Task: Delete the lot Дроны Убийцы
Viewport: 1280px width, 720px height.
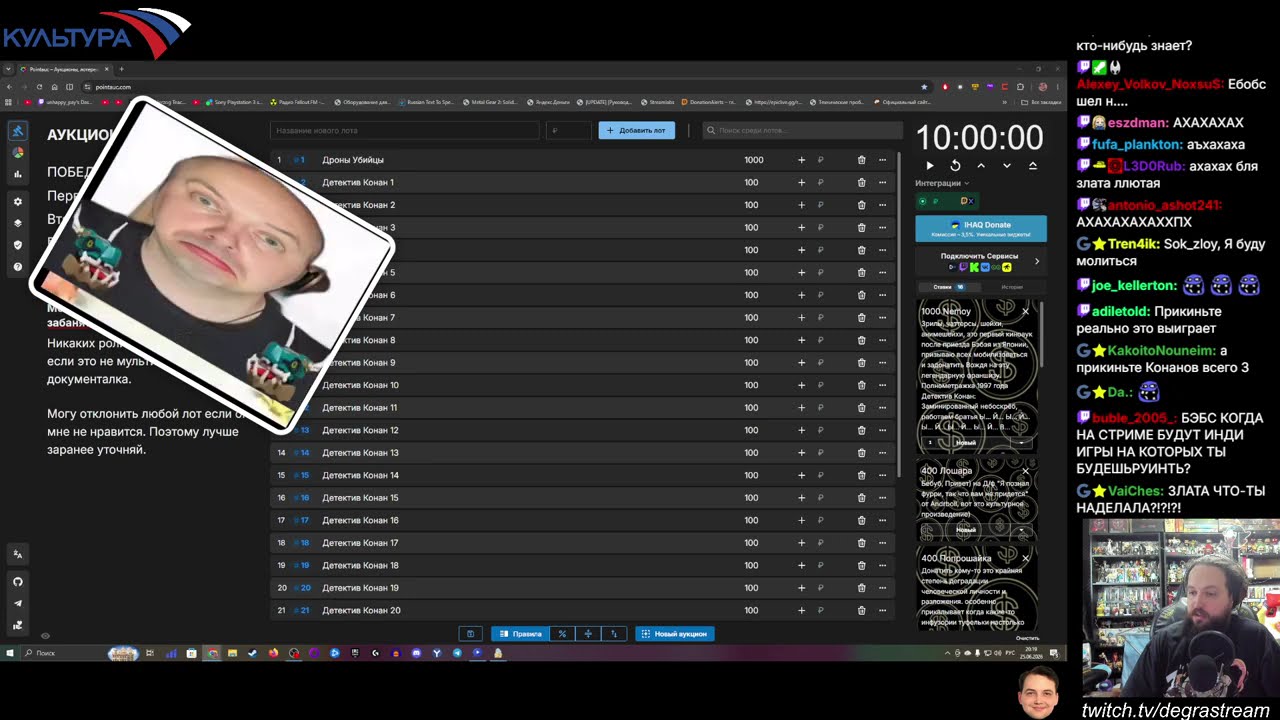Action: pos(861,160)
